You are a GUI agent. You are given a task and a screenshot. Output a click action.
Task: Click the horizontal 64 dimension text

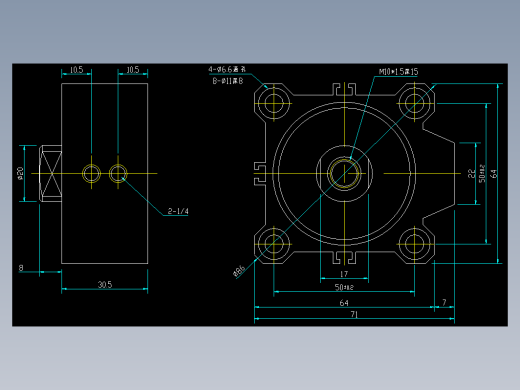pos(344,303)
